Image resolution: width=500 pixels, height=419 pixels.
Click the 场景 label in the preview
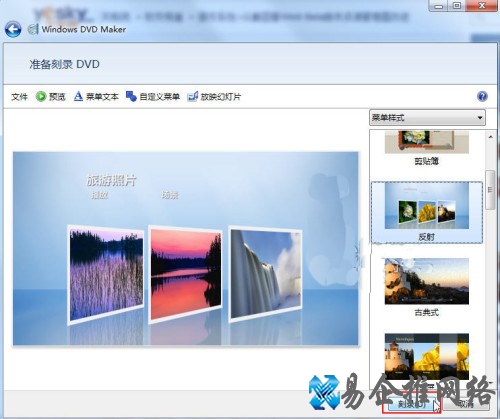[x=170, y=195]
